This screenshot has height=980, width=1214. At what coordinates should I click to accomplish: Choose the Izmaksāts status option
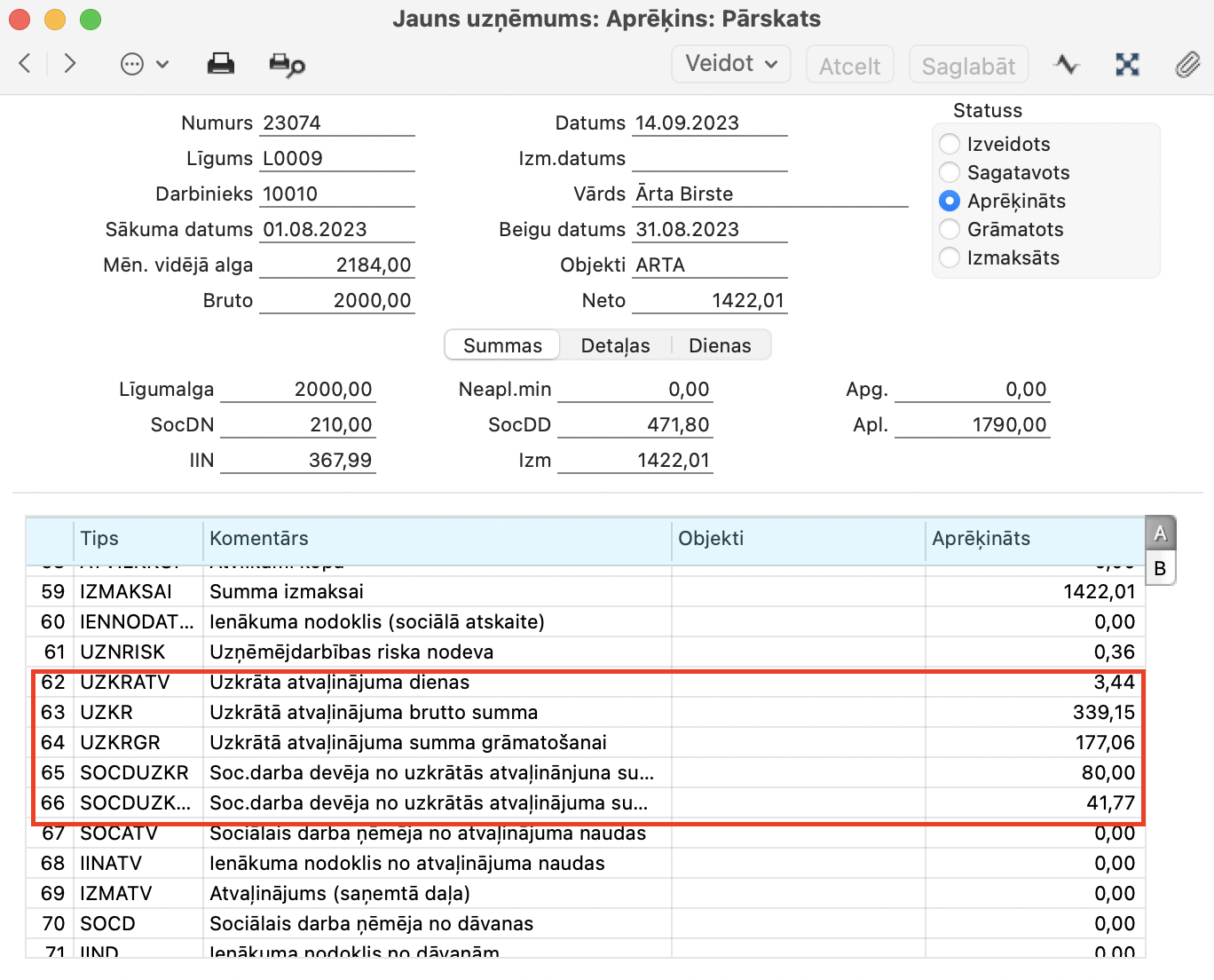(950, 257)
